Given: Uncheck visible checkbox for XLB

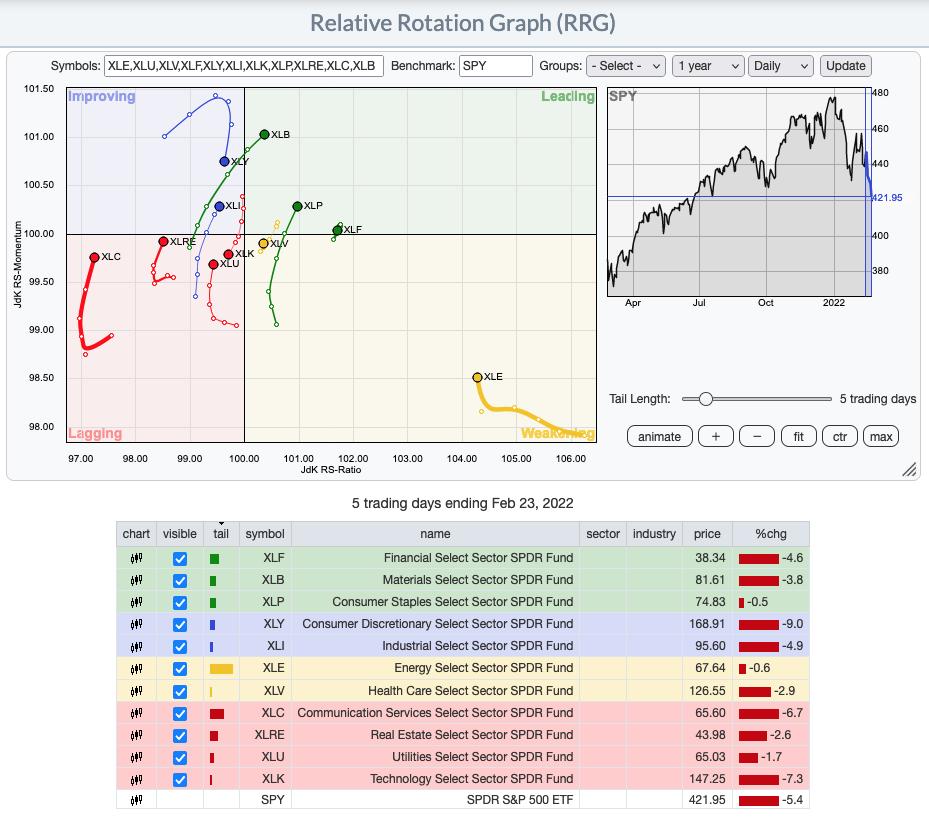Looking at the screenshot, I should coord(180,580).
